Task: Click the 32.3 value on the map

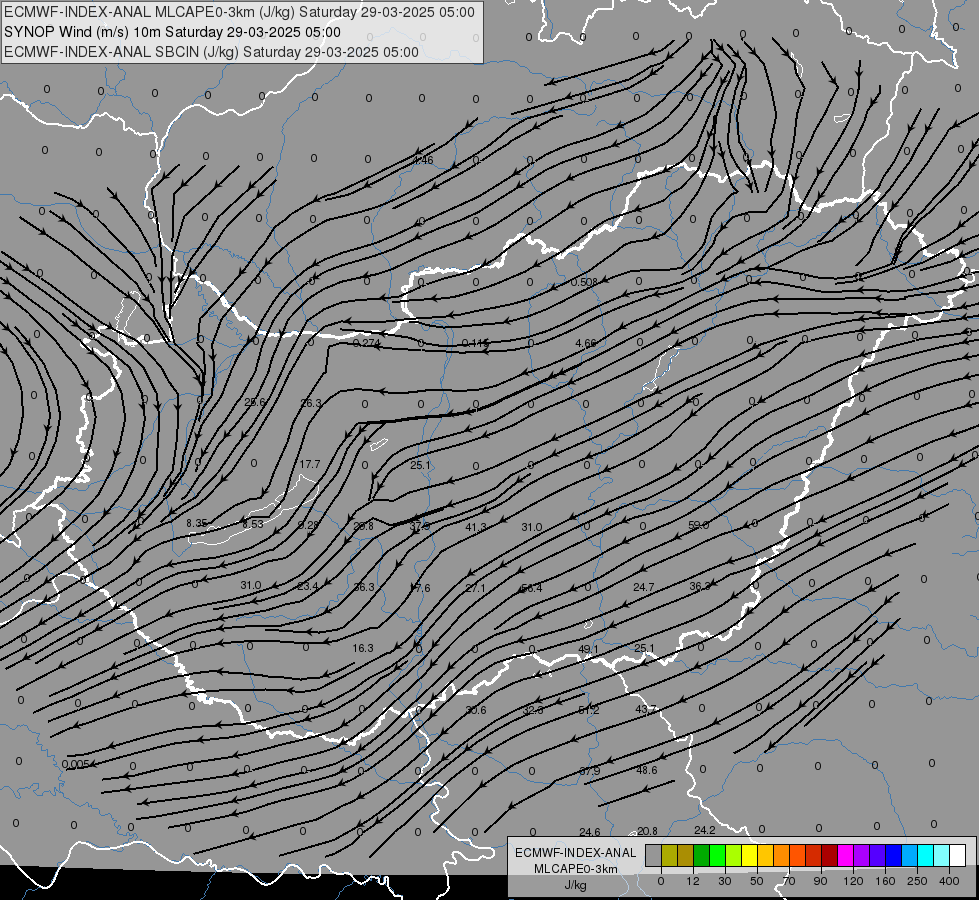Action: pos(533,710)
